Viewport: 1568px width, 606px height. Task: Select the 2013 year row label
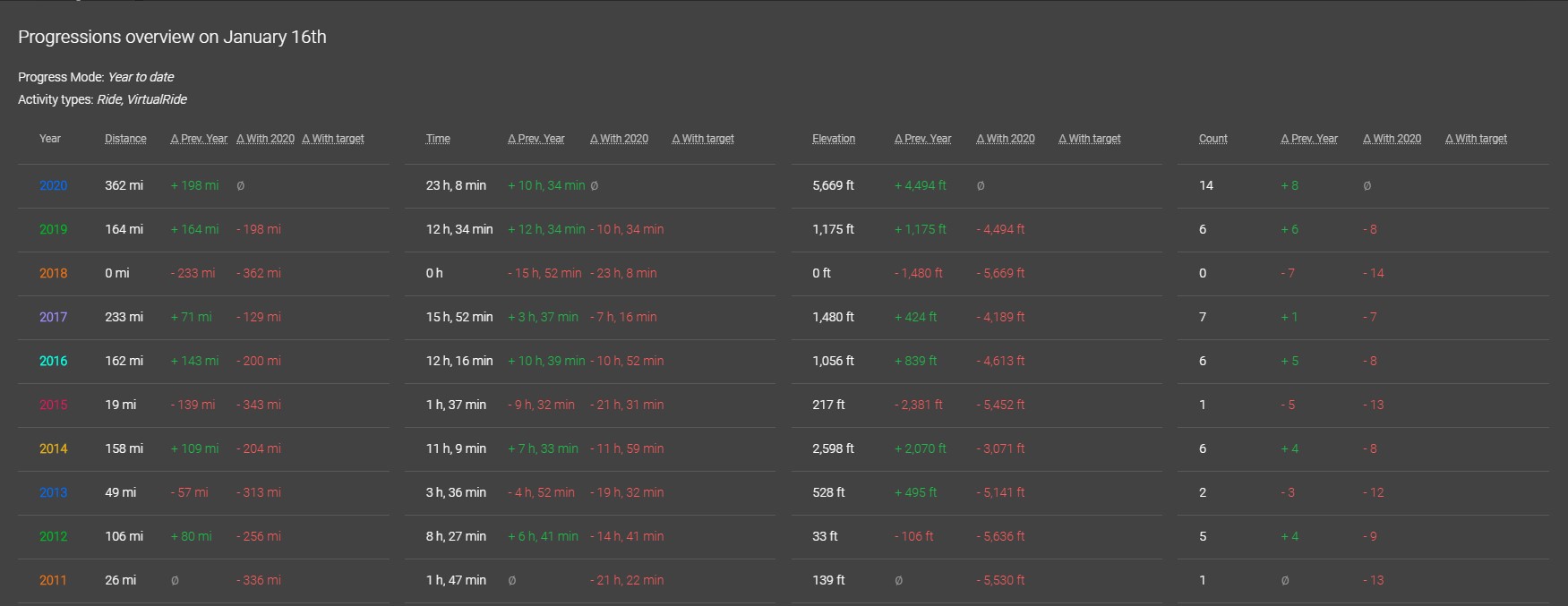(x=53, y=492)
